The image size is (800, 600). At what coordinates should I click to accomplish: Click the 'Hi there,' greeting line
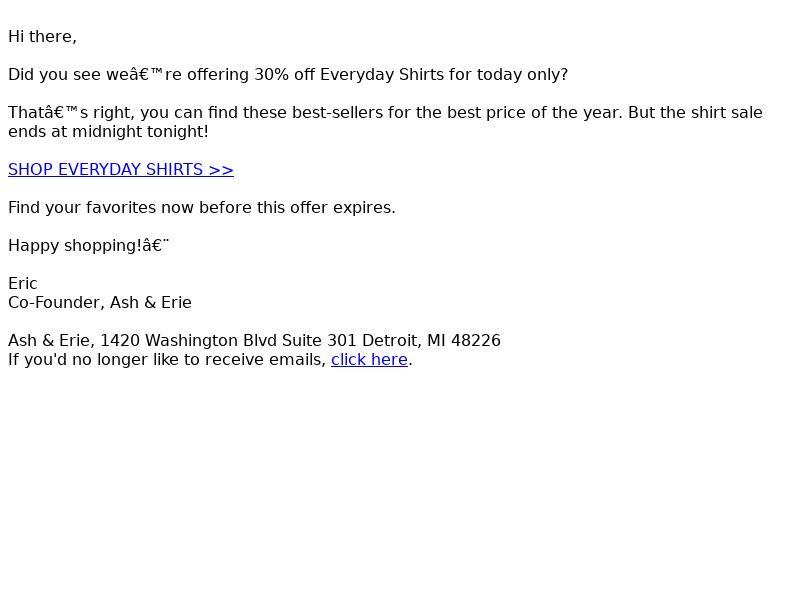42,37
